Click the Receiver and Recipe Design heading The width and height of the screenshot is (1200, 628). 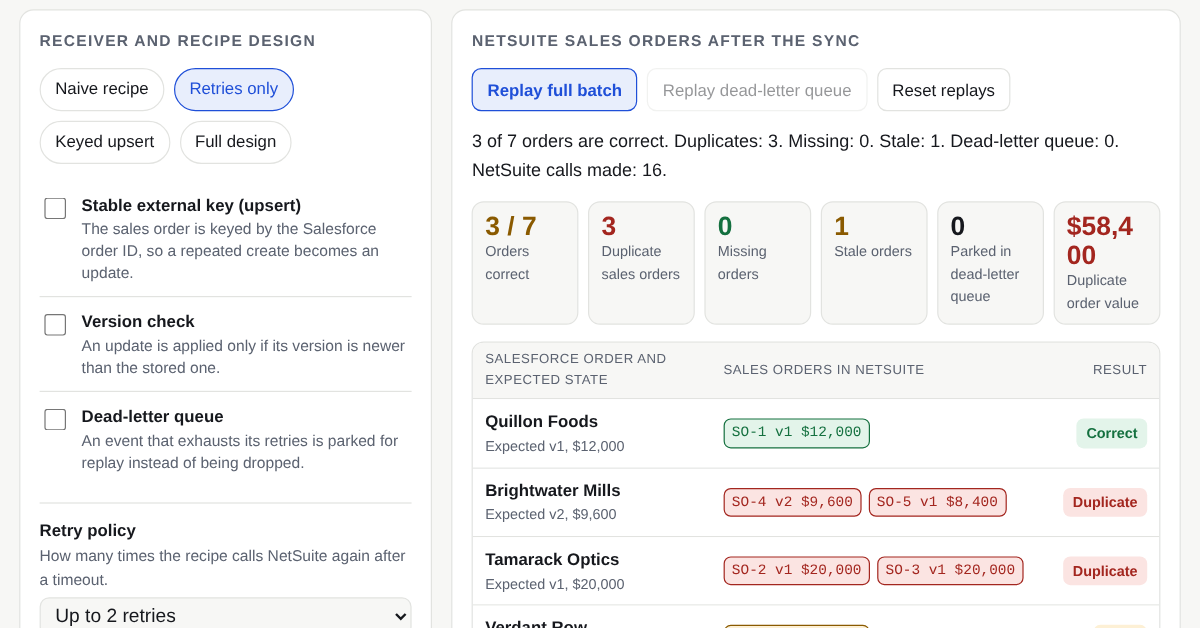178,41
